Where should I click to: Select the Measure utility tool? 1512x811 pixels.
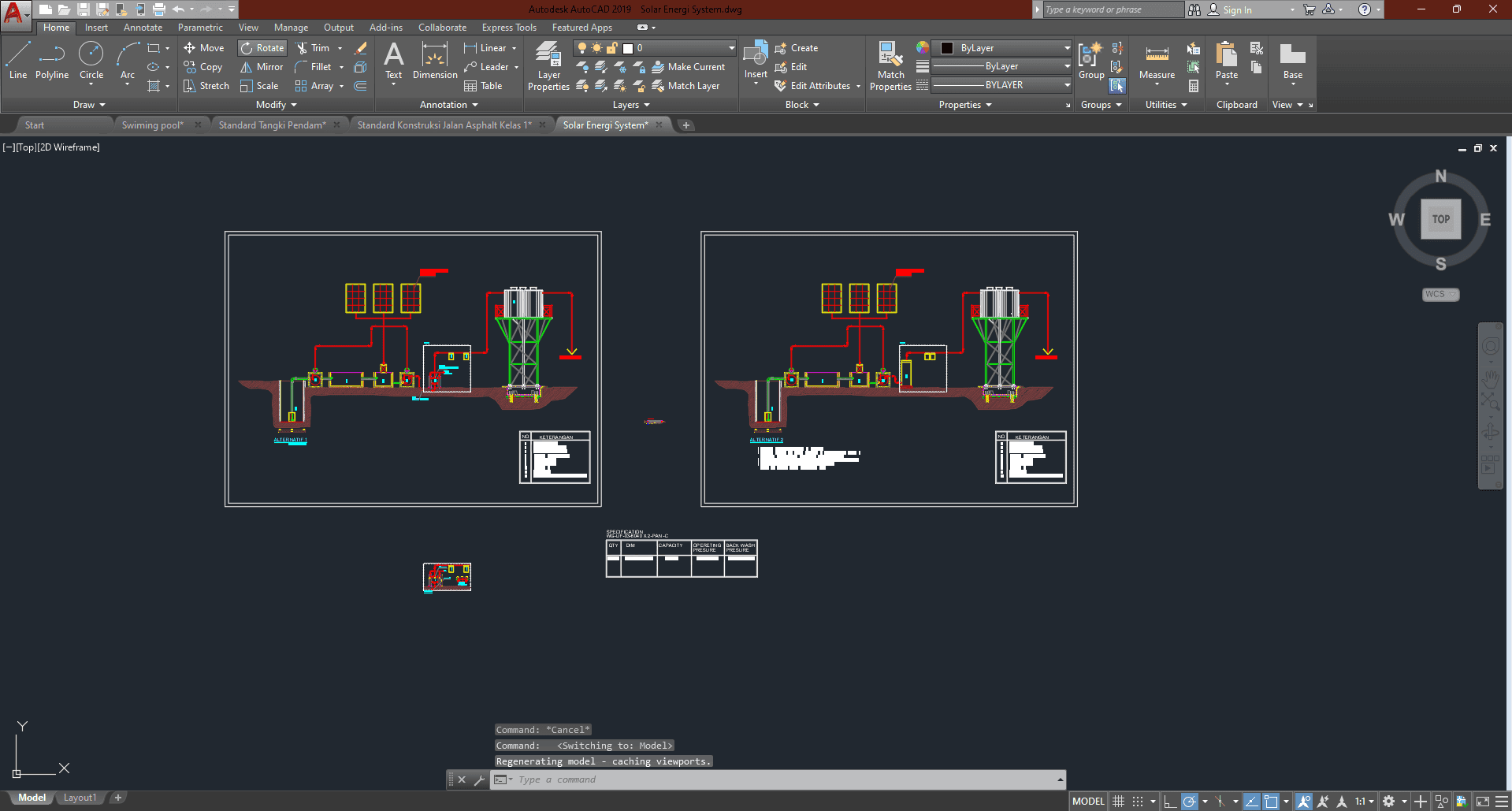[1157, 61]
